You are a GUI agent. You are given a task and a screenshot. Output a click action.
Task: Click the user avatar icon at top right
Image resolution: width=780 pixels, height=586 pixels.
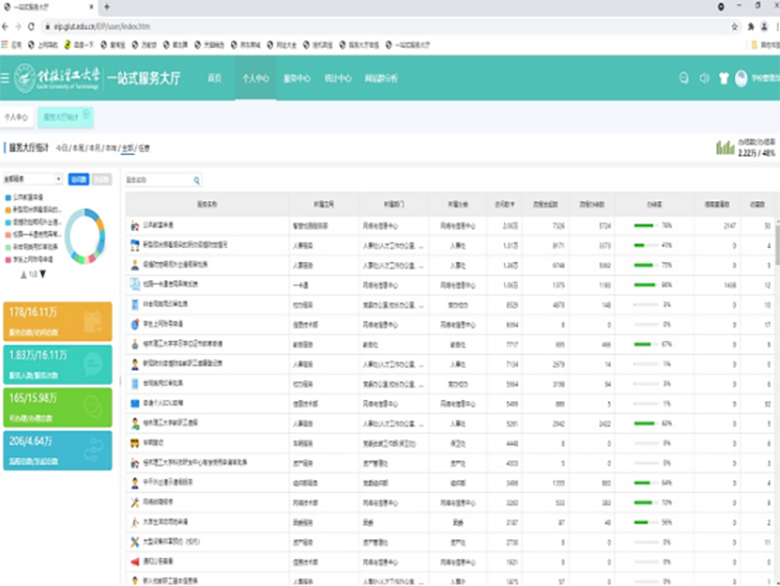741,78
